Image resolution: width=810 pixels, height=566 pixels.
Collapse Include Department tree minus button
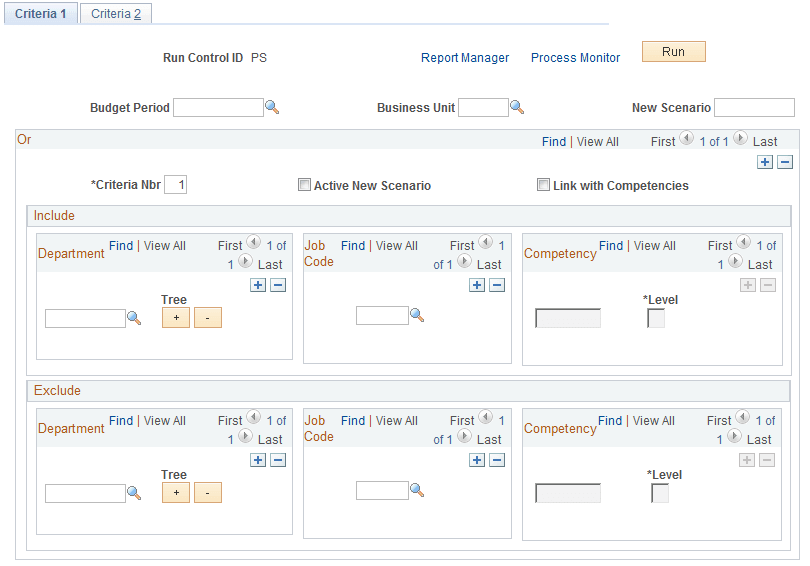pos(208,318)
